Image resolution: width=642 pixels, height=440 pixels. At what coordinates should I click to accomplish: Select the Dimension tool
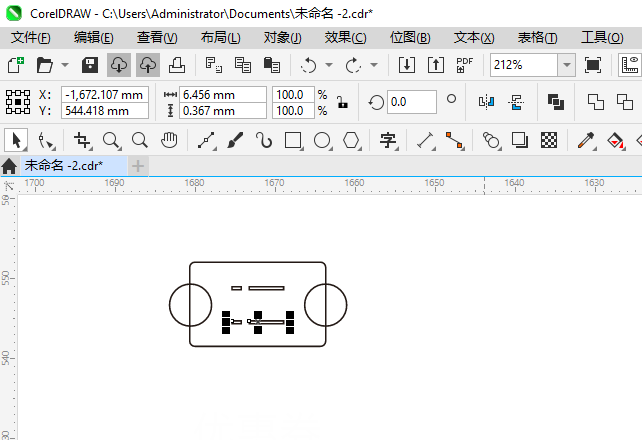(425, 141)
